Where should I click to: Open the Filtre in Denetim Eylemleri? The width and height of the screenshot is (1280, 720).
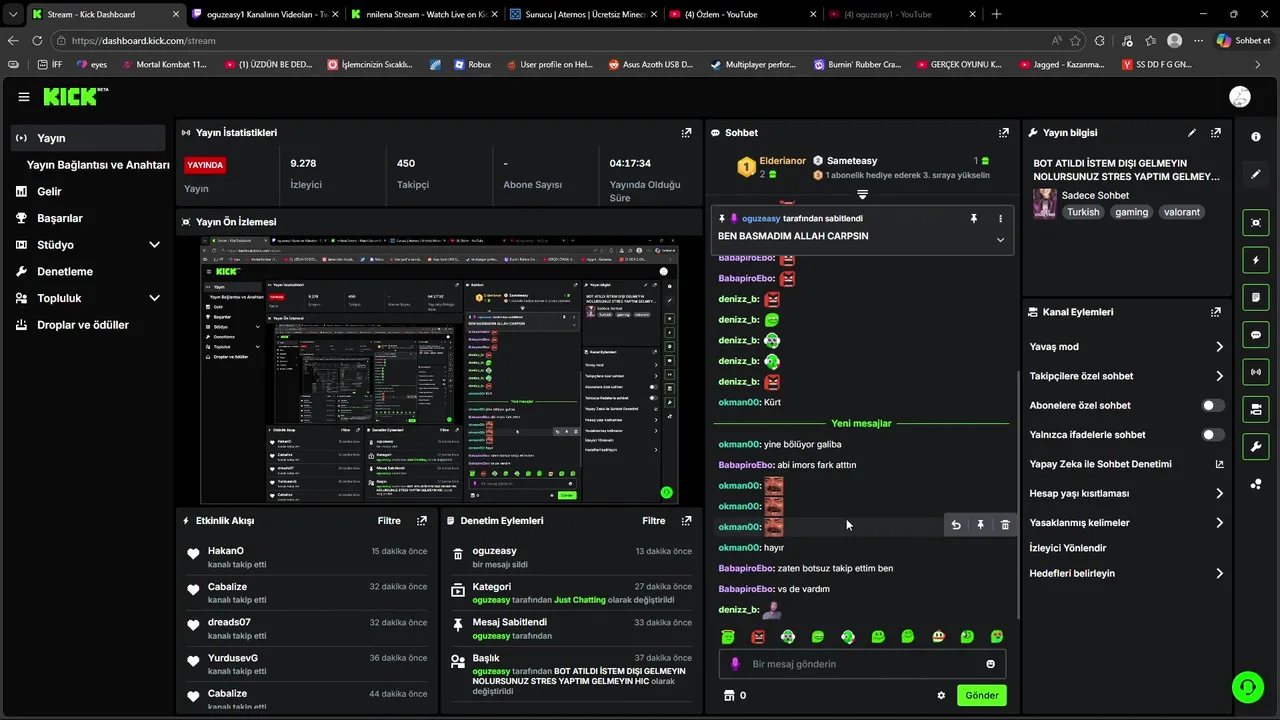click(654, 521)
